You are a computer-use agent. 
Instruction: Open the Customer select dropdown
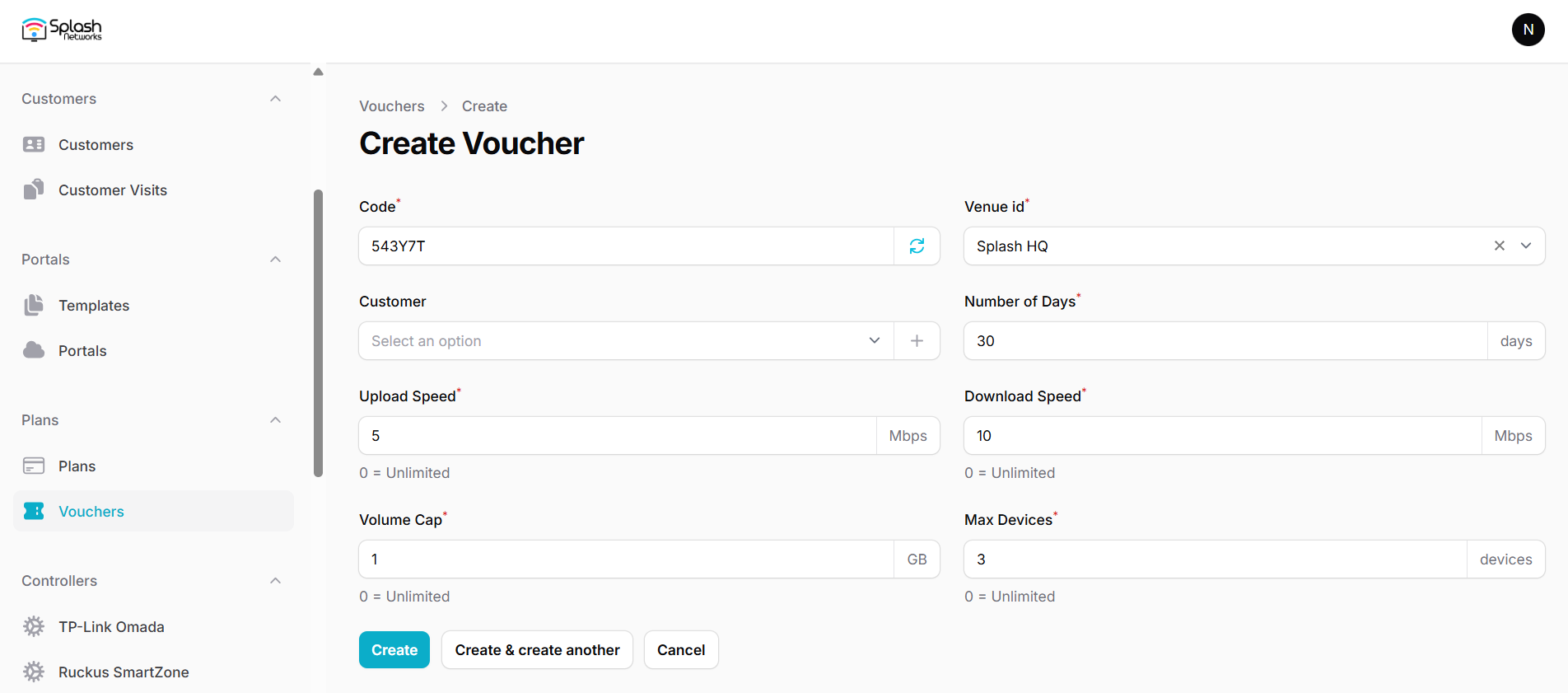(x=626, y=341)
